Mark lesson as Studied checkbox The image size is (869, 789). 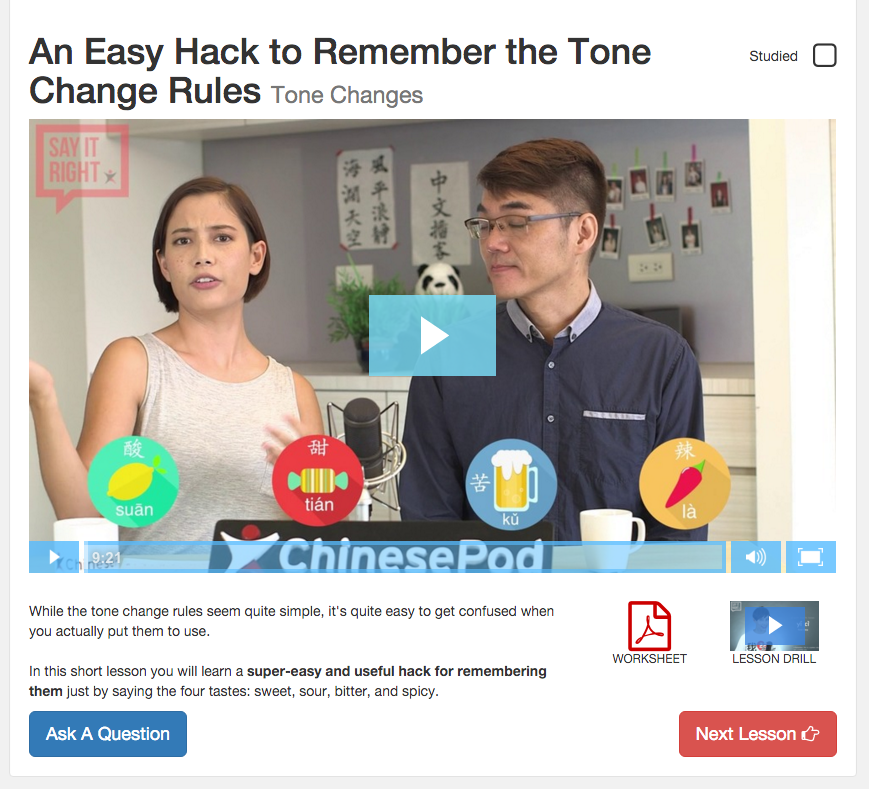(825, 55)
